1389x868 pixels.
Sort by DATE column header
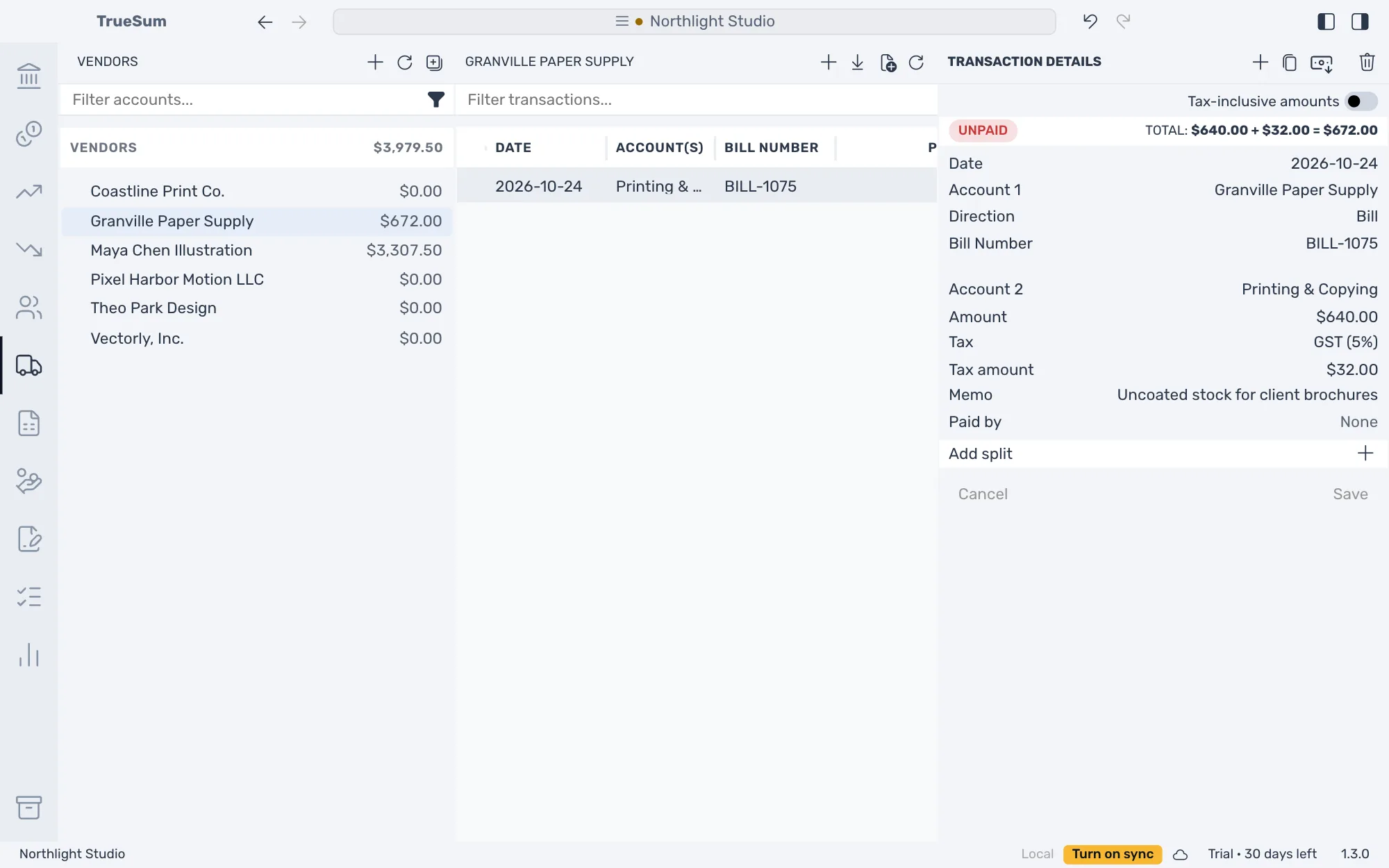click(513, 148)
